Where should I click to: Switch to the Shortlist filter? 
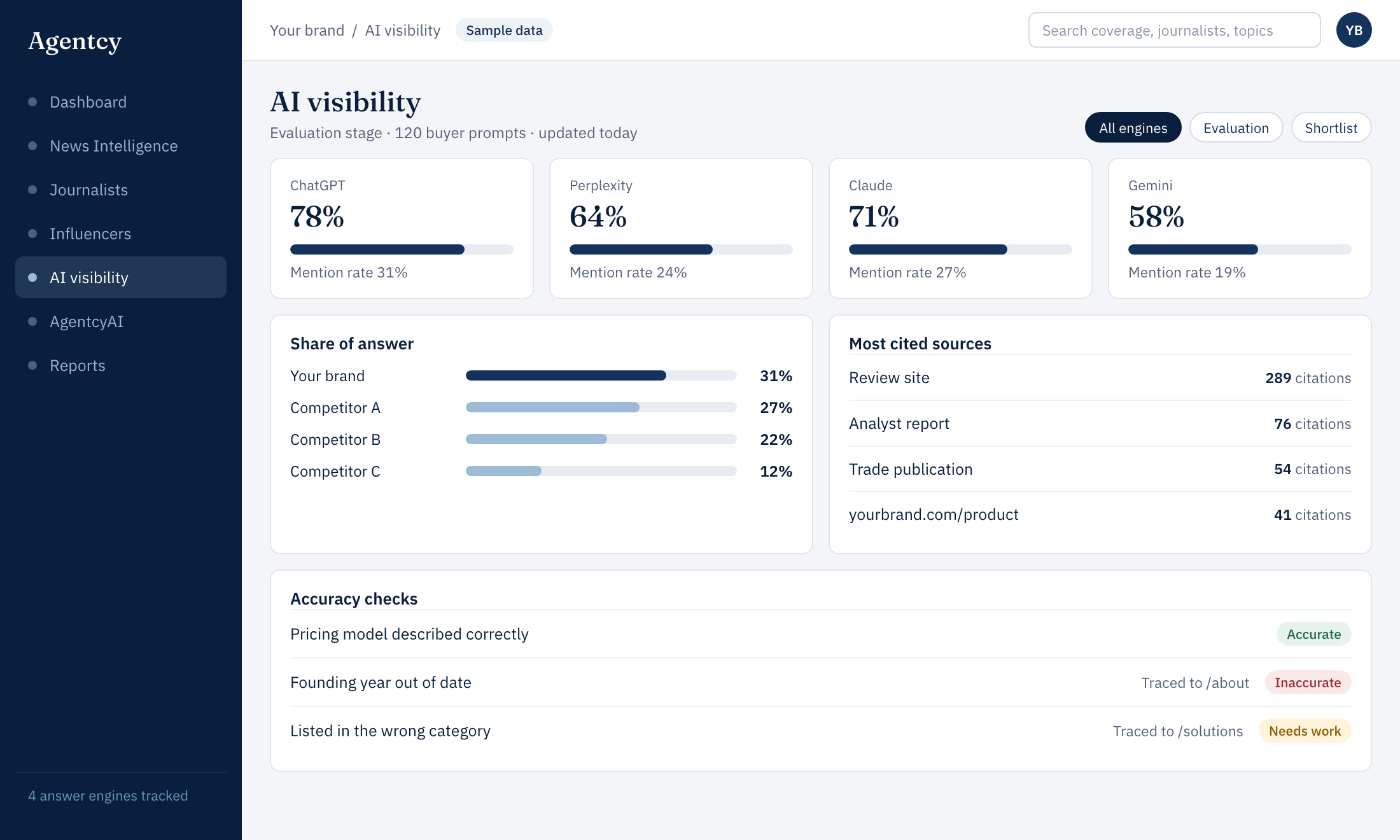click(1331, 128)
